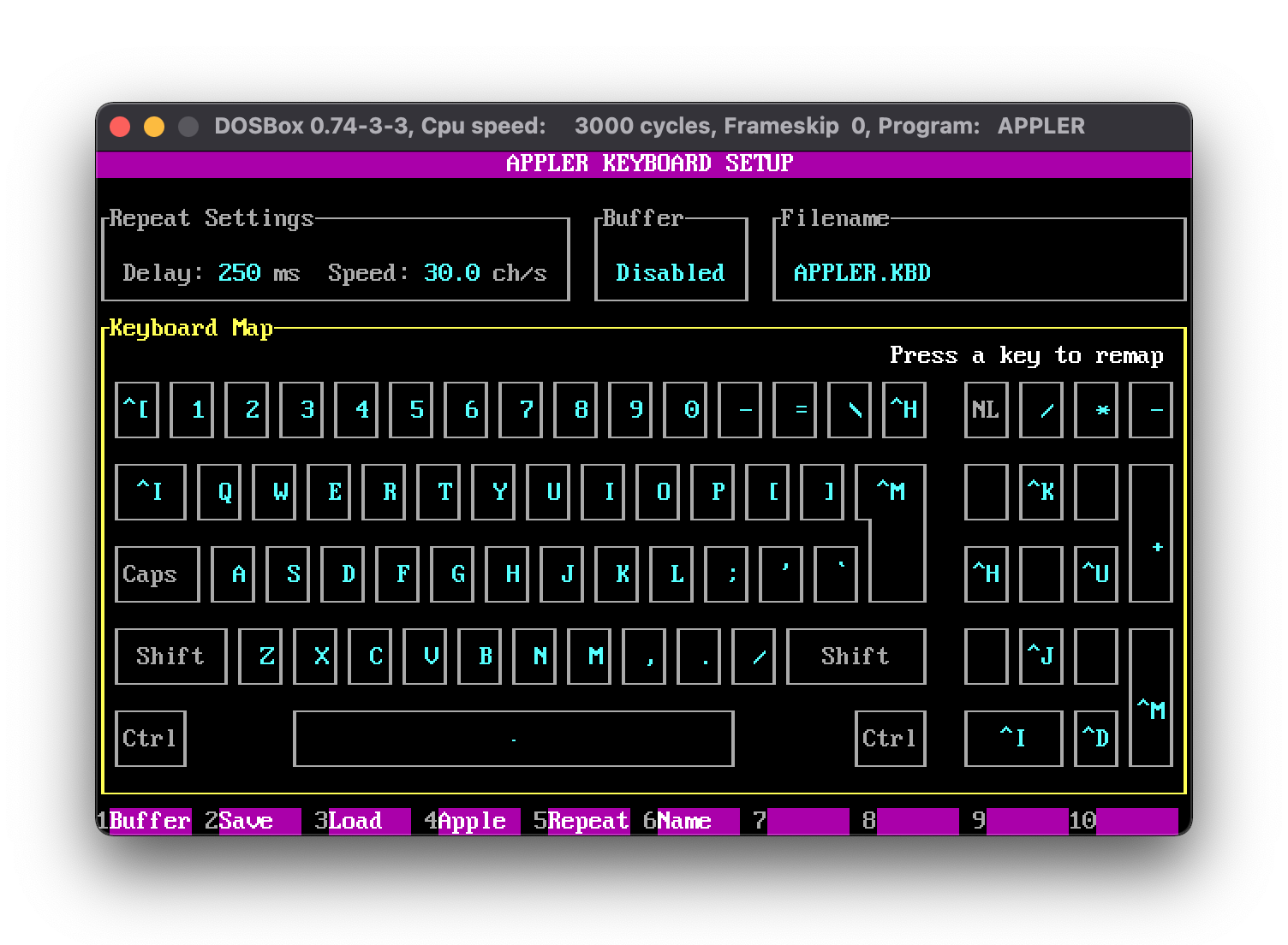
Task: Select the number 7 key
Action: coord(521,410)
